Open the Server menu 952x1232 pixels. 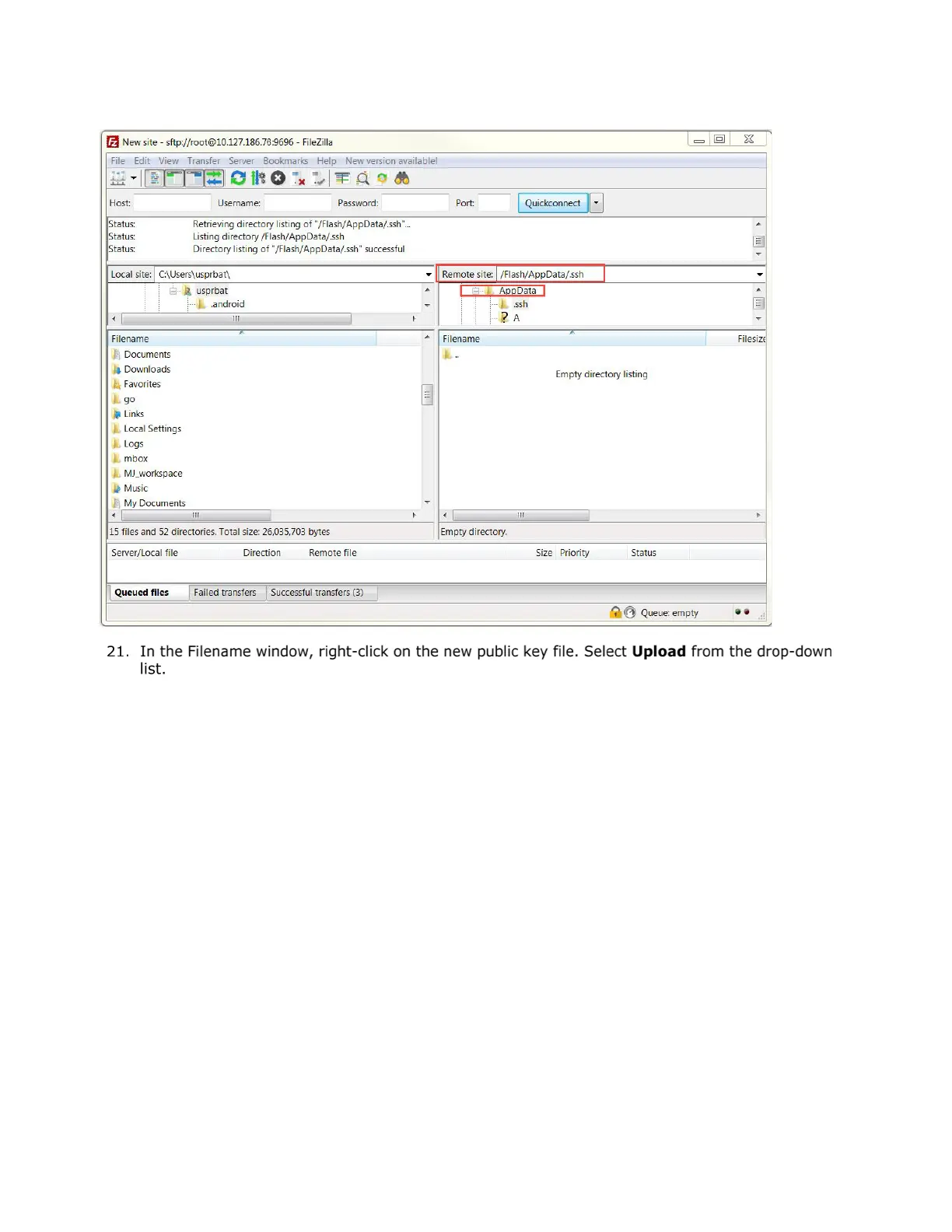[241, 161]
